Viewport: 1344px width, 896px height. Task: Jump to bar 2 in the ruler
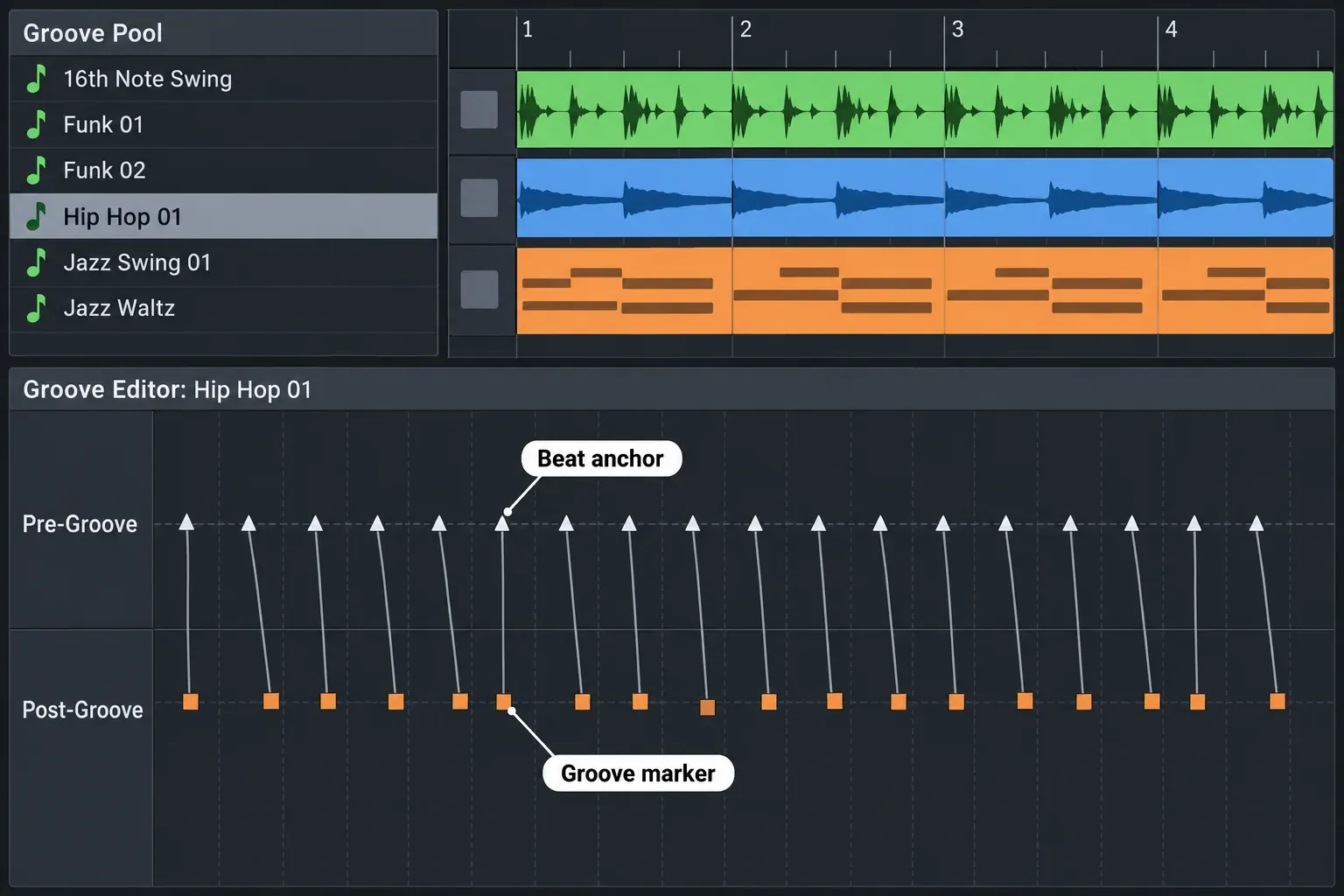pyautogui.click(x=745, y=30)
